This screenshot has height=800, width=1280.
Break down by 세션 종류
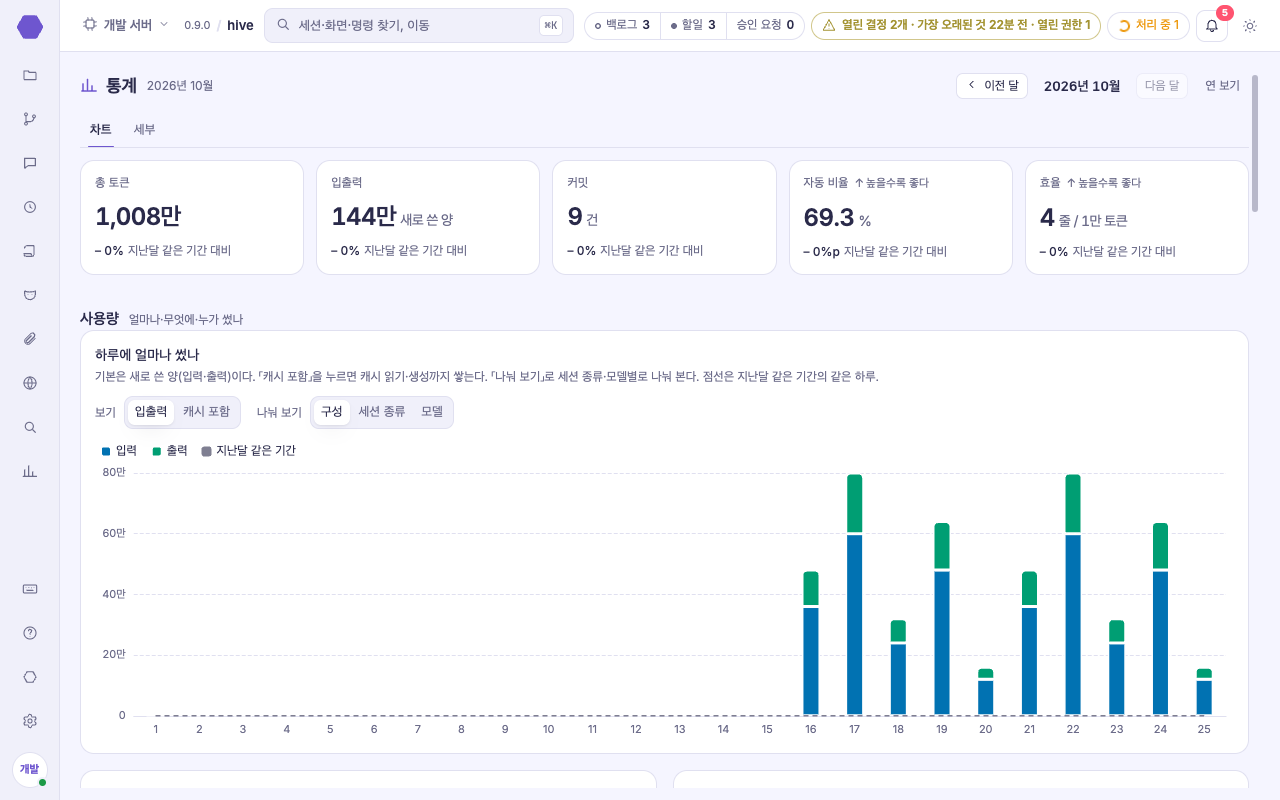382,412
